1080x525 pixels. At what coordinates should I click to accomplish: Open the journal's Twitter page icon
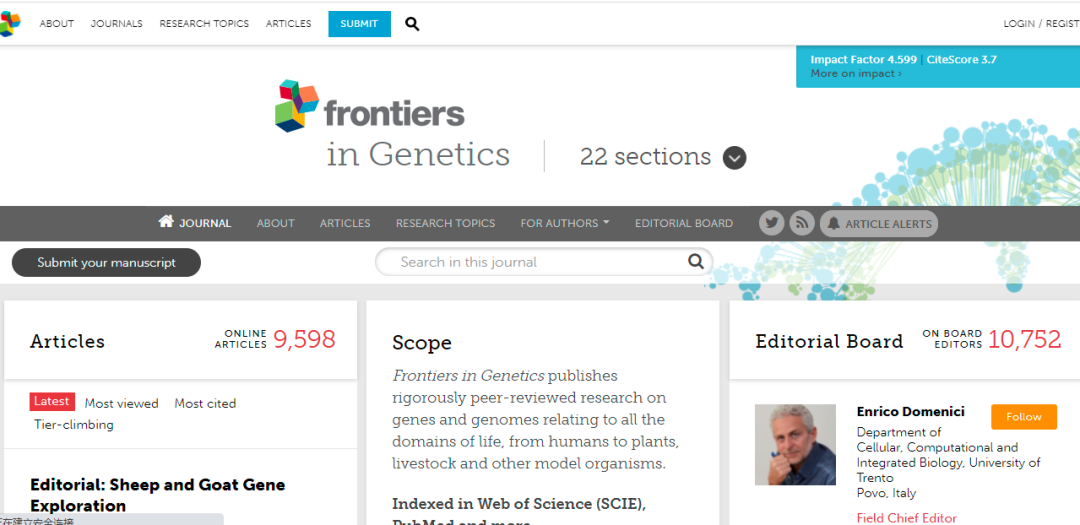(771, 223)
